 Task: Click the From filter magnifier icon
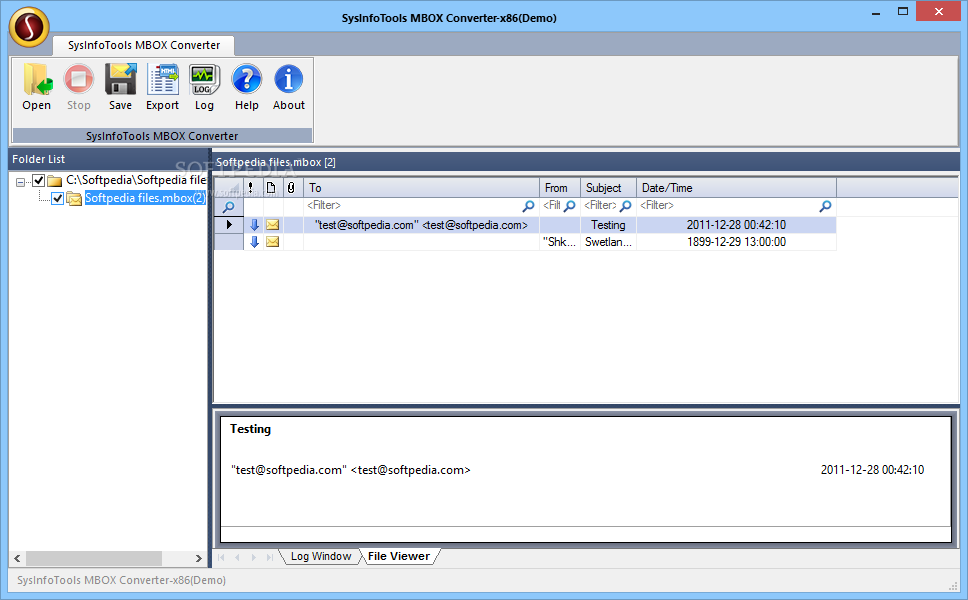(x=570, y=206)
